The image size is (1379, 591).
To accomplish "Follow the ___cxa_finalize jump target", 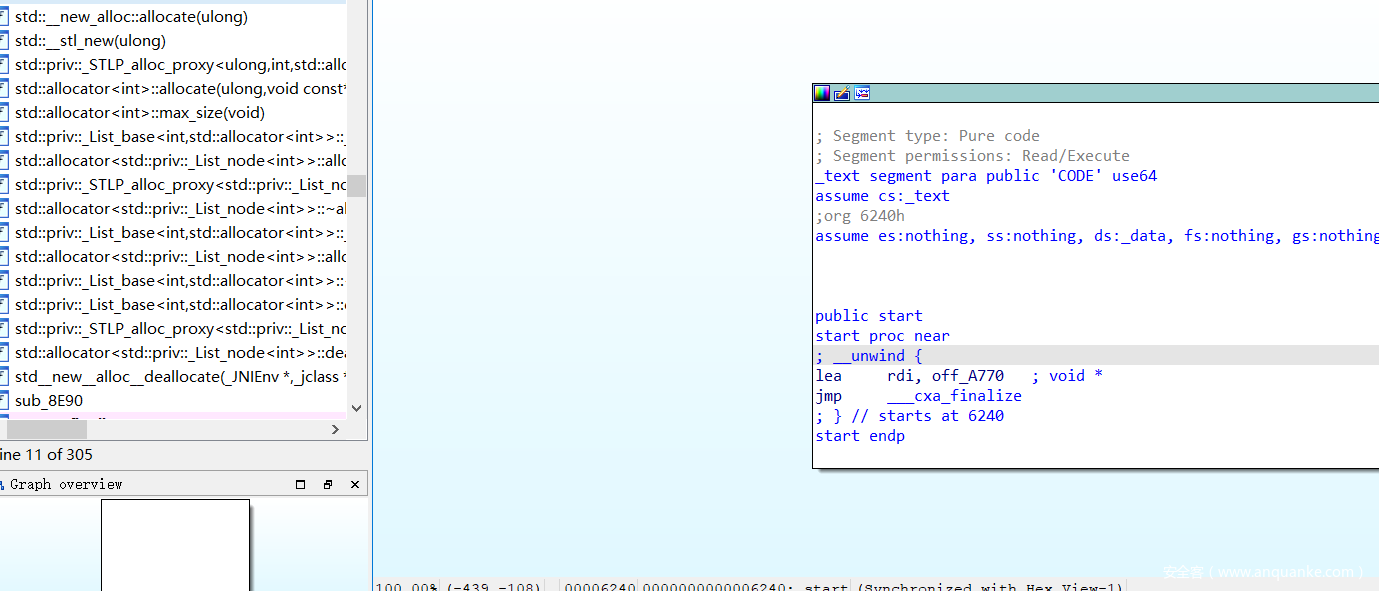I will (x=954, y=396).
